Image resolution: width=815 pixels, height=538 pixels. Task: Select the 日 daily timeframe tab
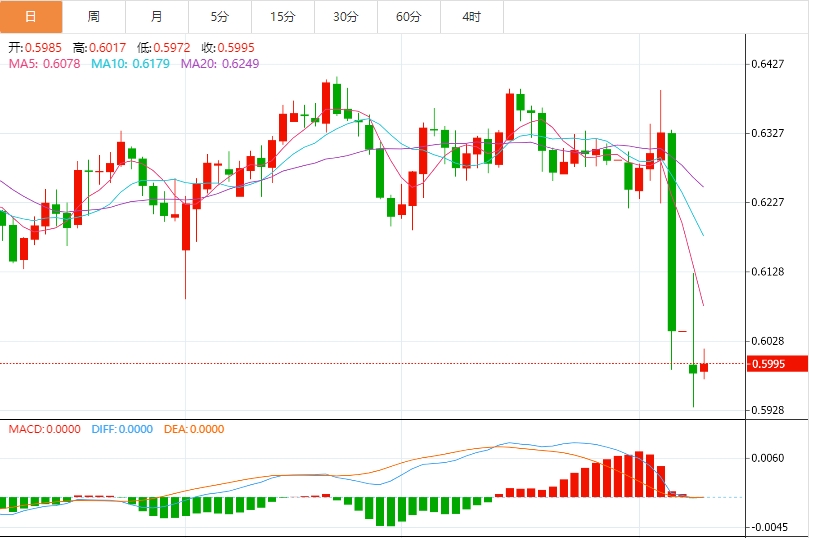pos(31,17)
